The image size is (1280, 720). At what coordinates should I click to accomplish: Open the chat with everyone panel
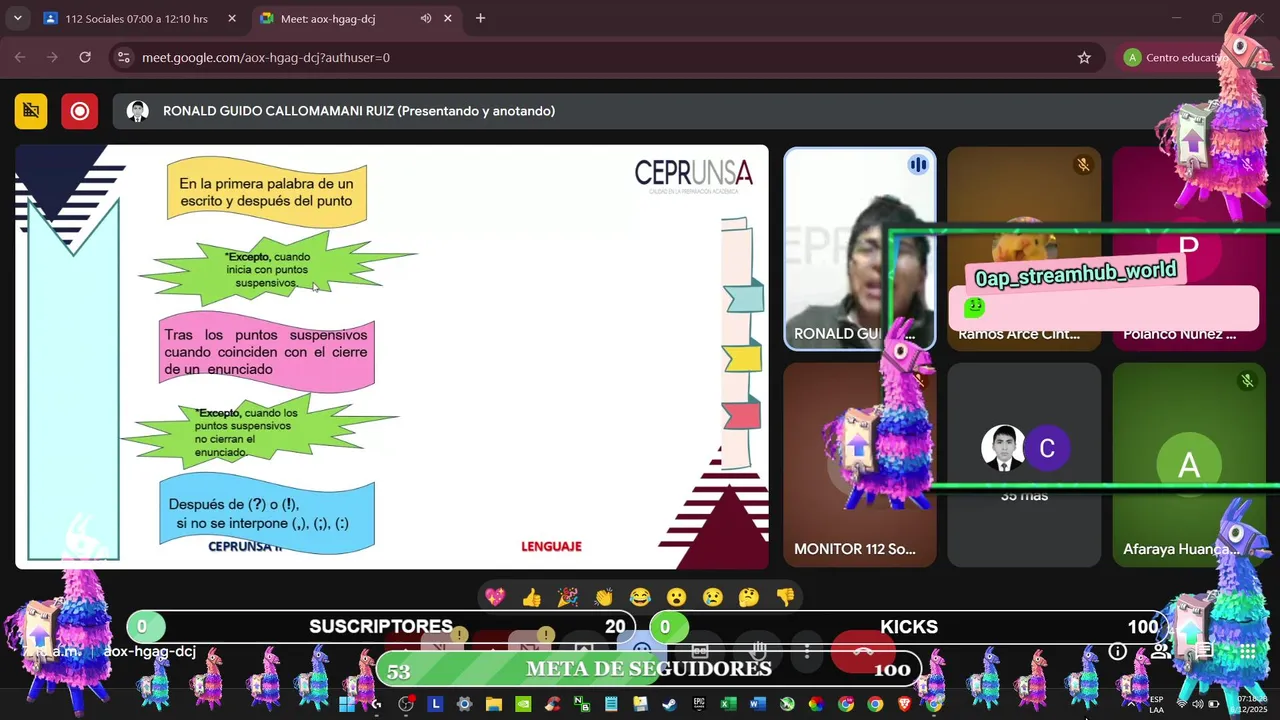pyautogui.click(x=1204, y=651)
